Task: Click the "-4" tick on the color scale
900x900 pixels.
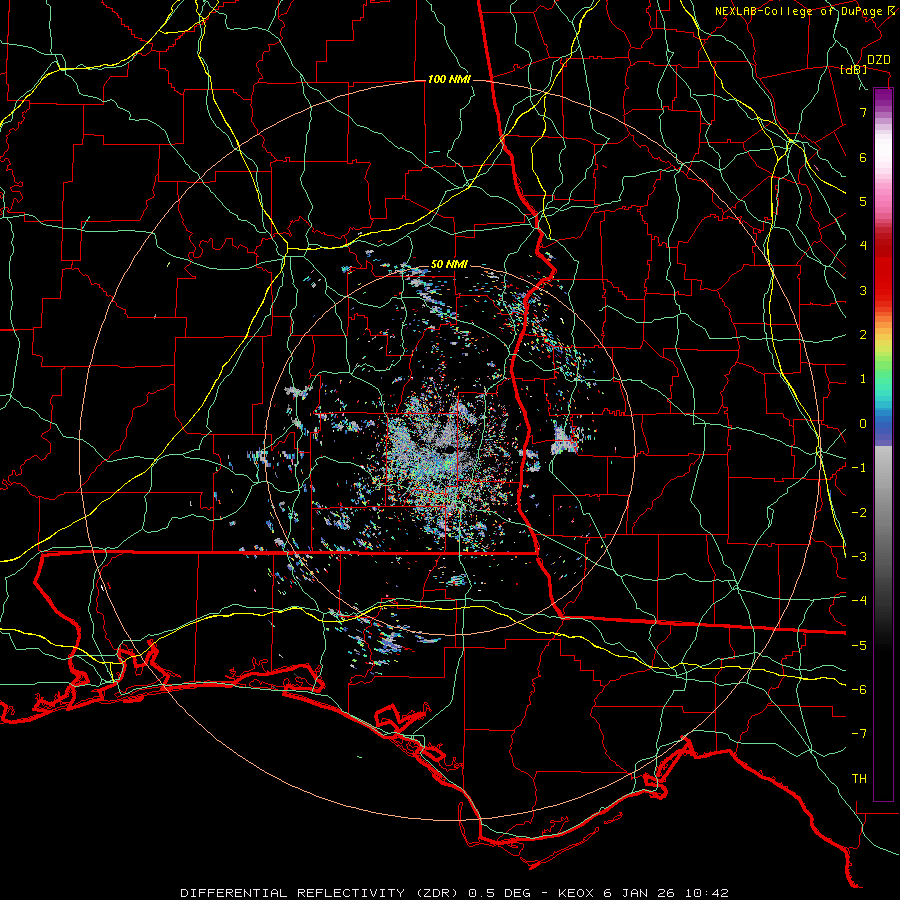Action: 859,601
